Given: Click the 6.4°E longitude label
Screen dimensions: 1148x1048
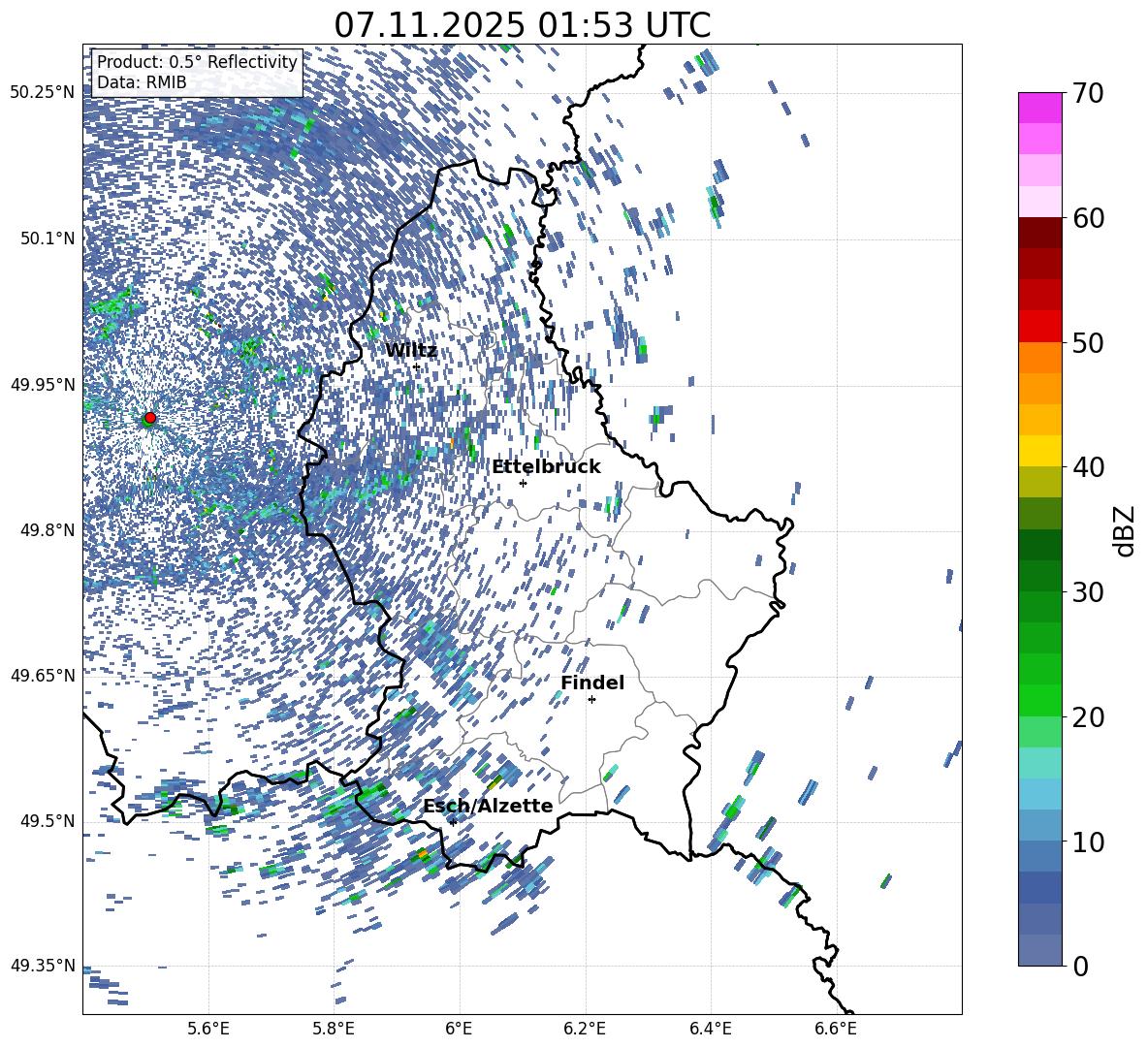Looking at the screenshot, I should tap(710, 1030).
